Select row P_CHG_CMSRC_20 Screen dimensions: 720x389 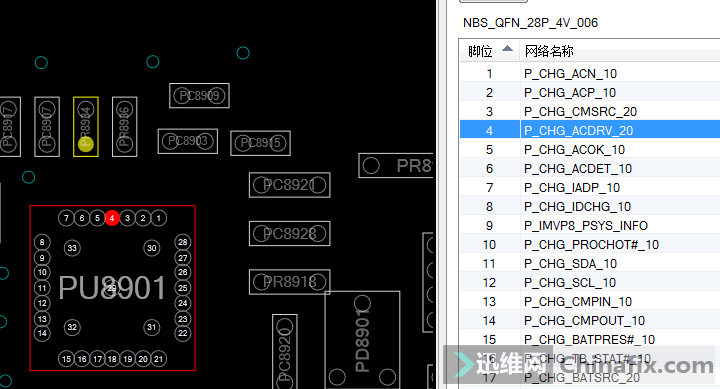[x=590, y=112]
